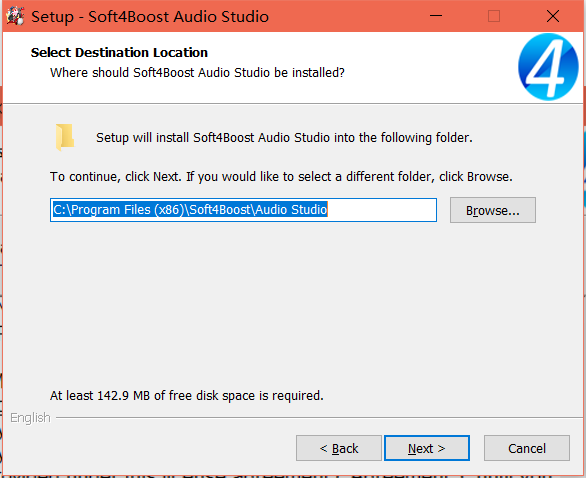Click the blue Soft4Boost '4' logo
The height and width of the screenshot is (478, 586).
548,67
